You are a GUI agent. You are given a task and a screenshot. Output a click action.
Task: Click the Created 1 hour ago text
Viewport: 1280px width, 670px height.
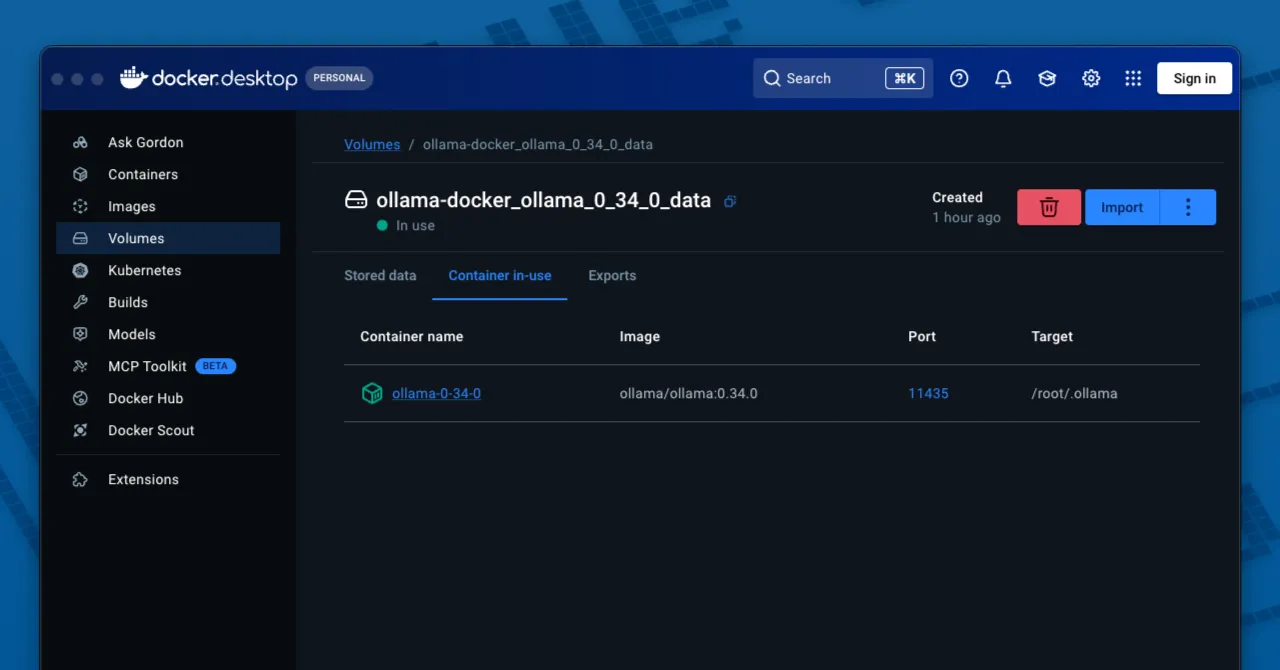point(966,207)
